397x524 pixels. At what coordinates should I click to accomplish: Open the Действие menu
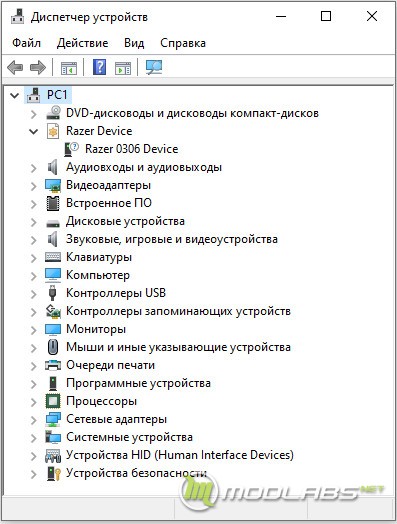(x=82, y=43)
